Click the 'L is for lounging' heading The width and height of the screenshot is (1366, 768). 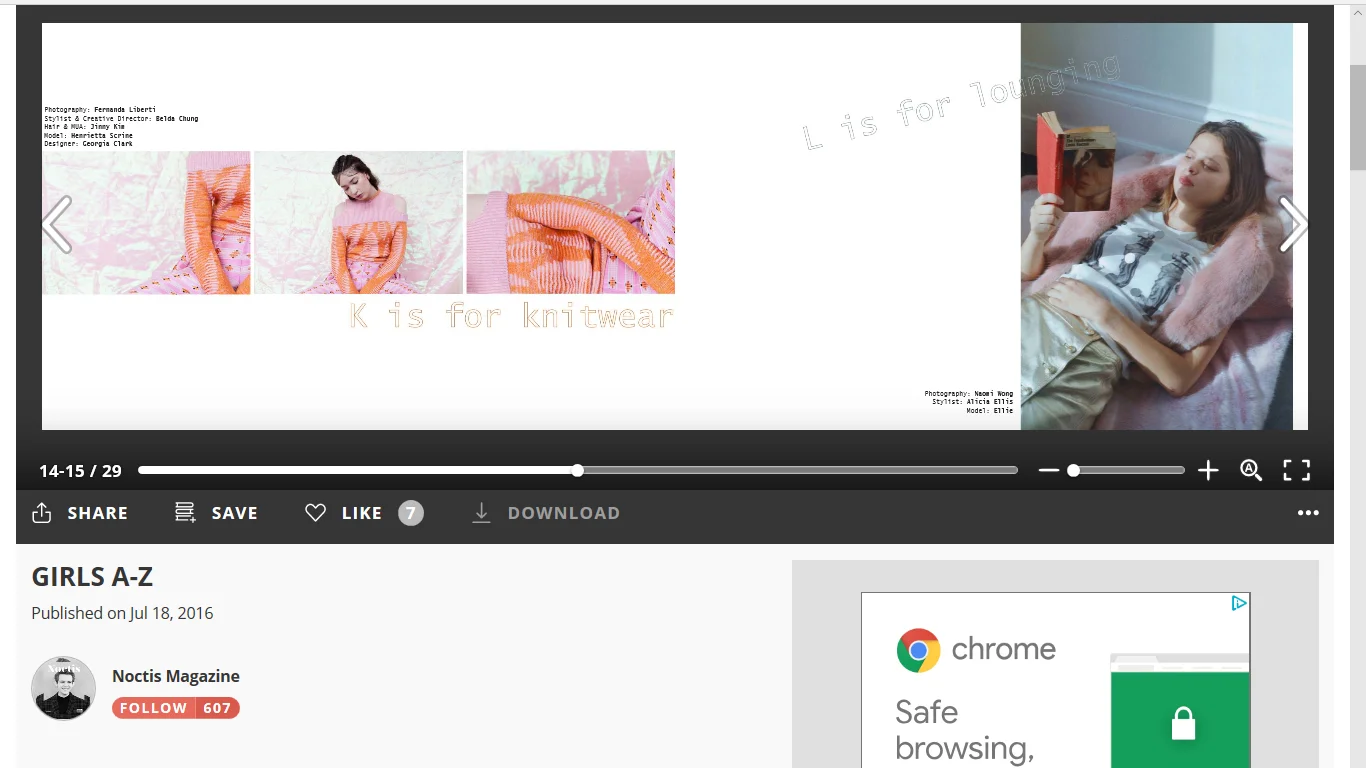(x=961, y=102)
